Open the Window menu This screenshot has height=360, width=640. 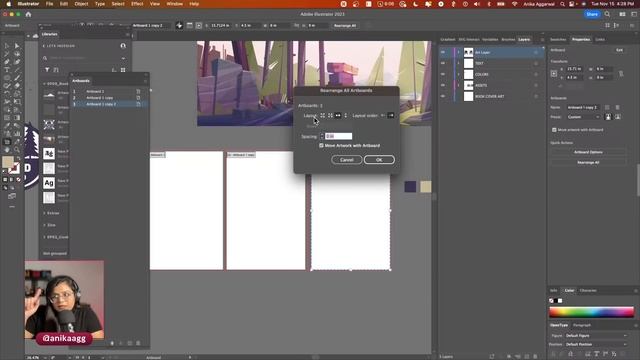point(175,4)
